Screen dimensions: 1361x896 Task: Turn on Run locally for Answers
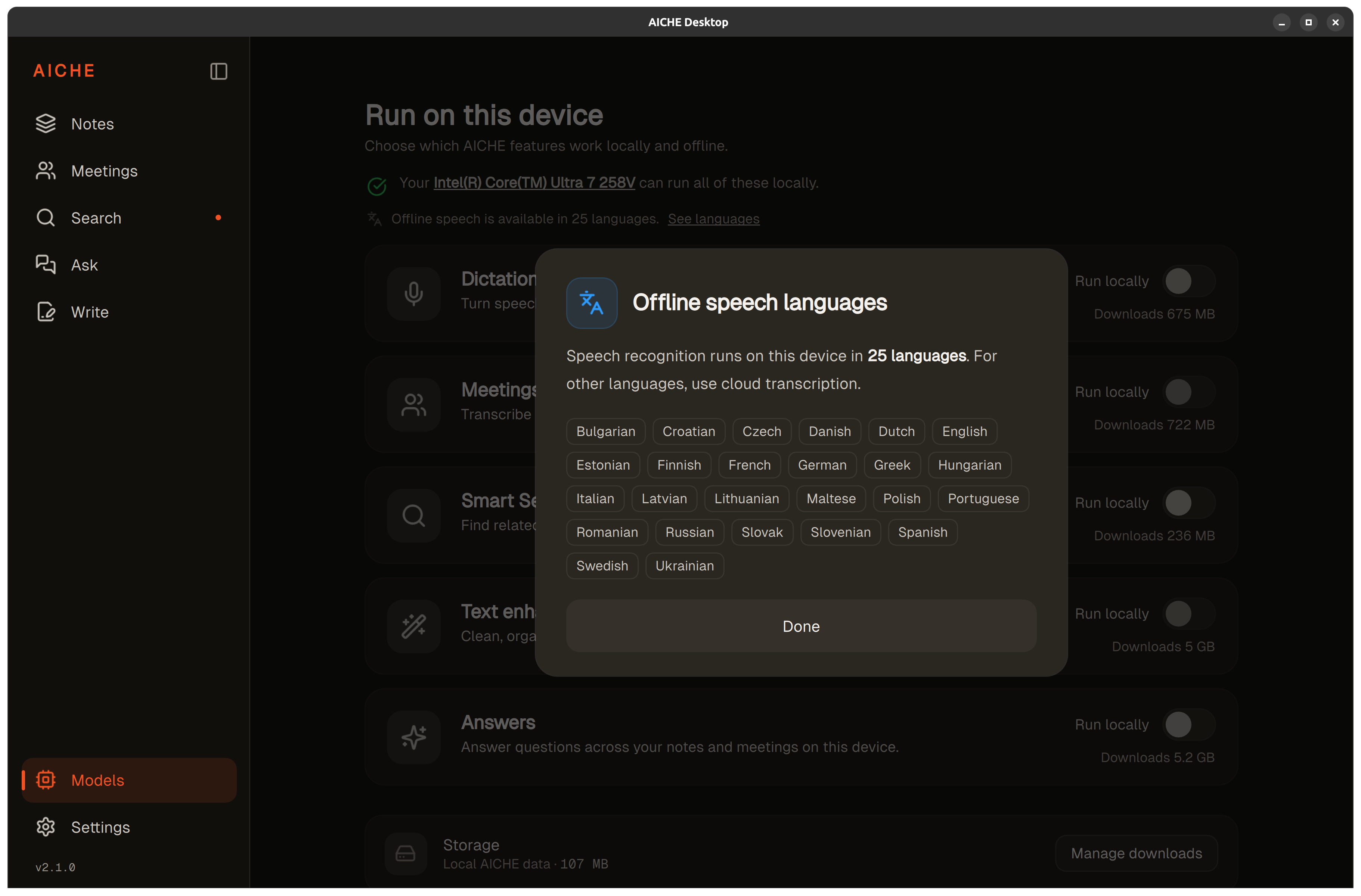click(x=1190, y=725)
